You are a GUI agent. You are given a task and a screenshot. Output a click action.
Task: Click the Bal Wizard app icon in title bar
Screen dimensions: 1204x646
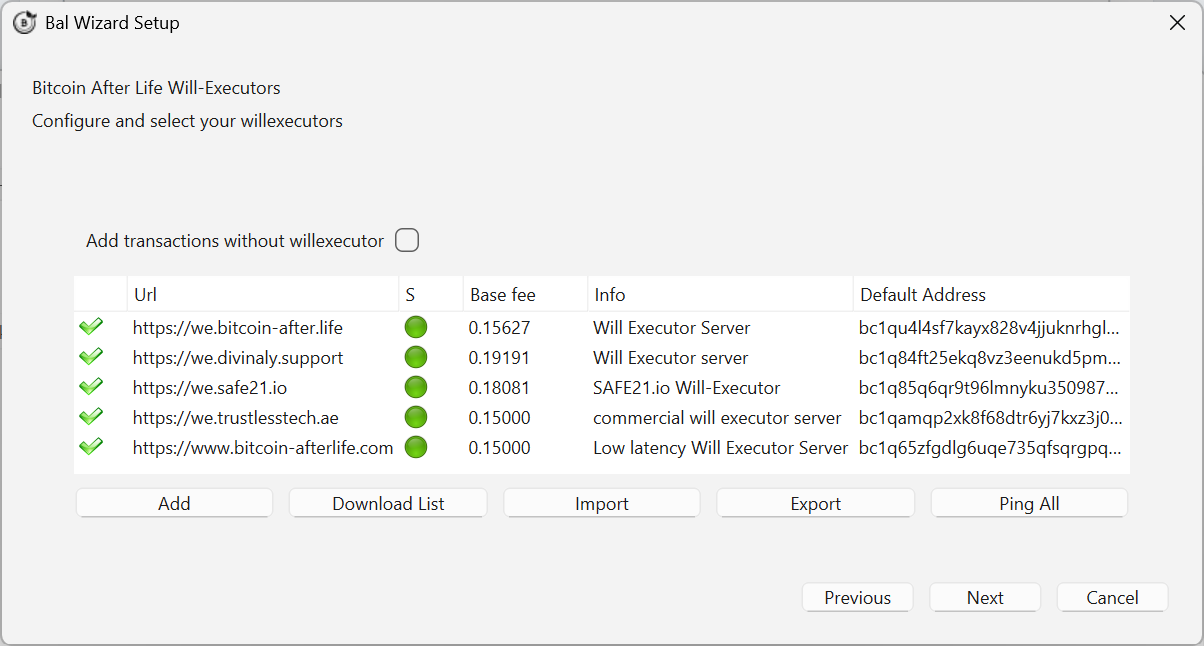tap(25, 23)
